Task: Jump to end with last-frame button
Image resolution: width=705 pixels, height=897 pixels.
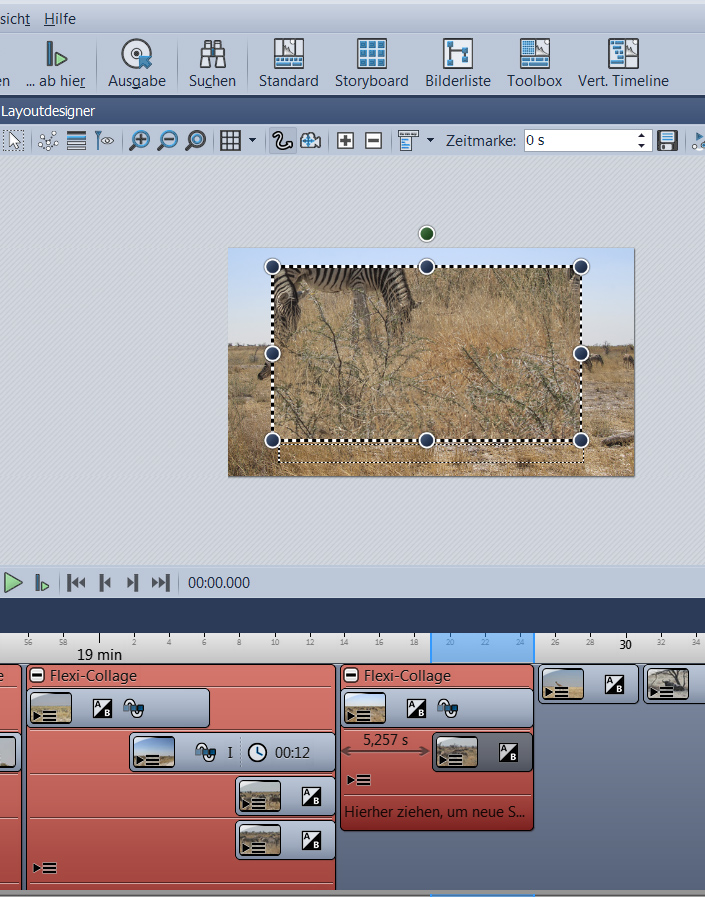Action: [160, 583]
